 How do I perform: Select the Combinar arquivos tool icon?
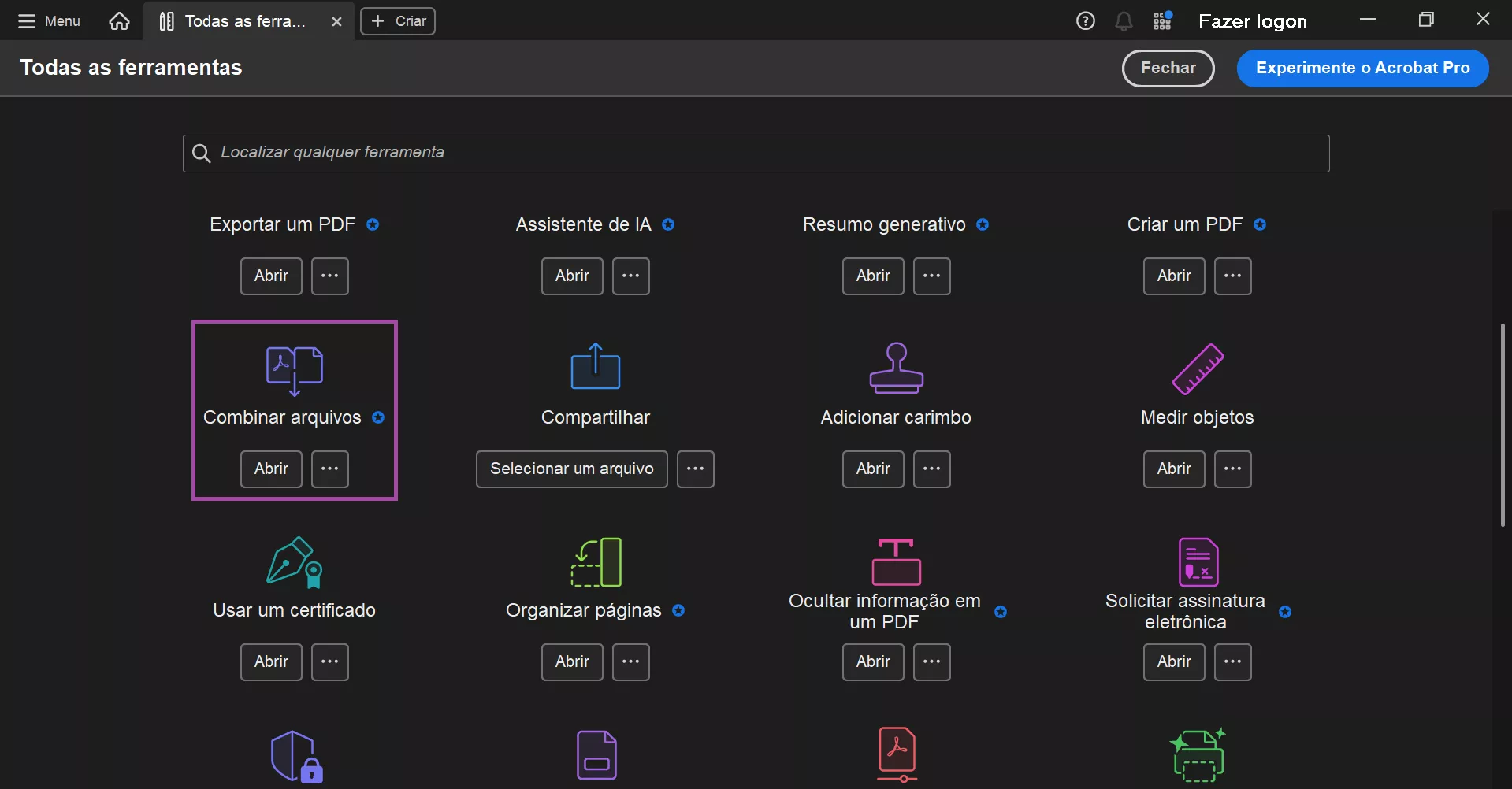click(x=294, y=368)
